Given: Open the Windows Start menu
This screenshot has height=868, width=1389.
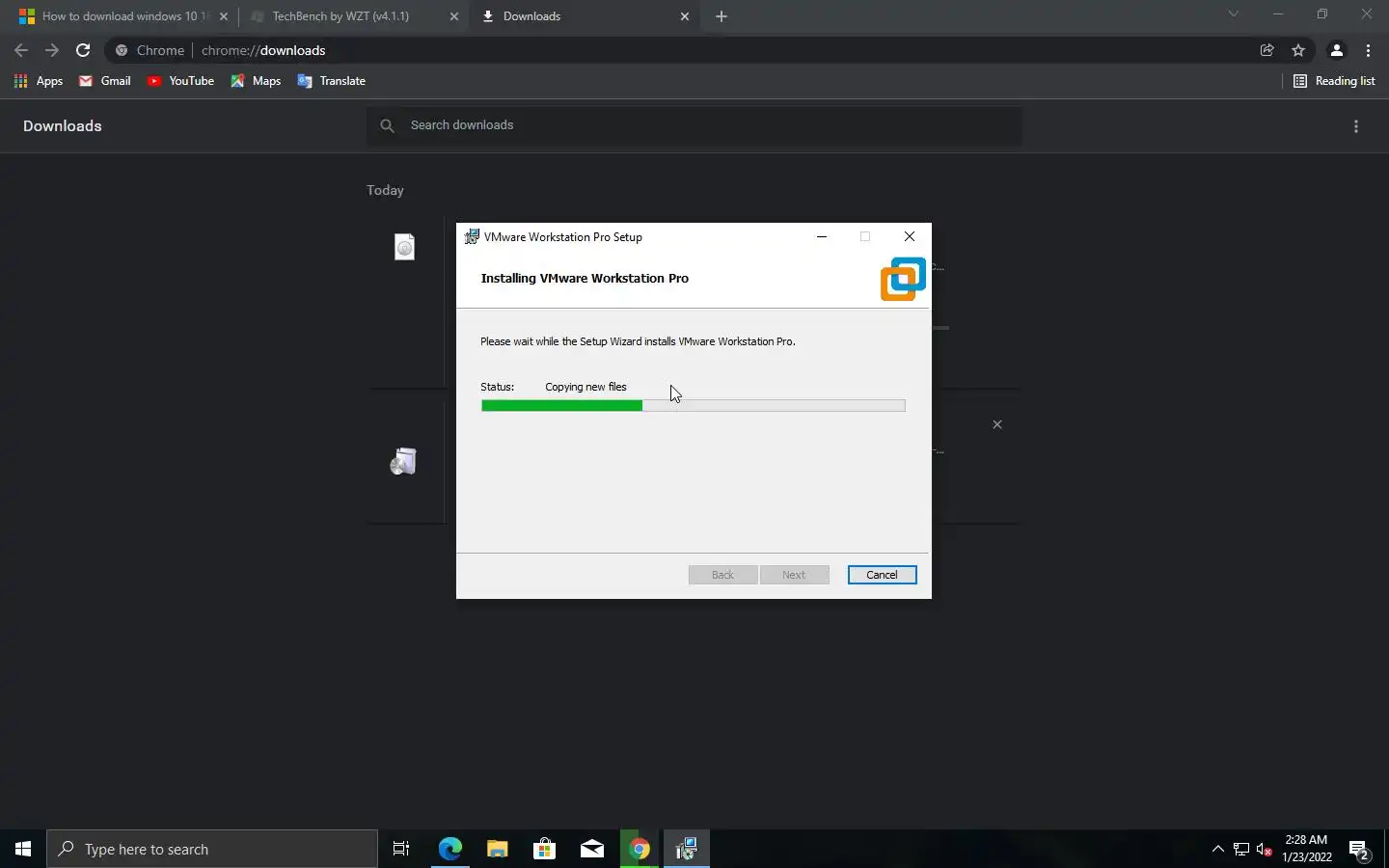Looking at the screenshot, I should 23,849.
